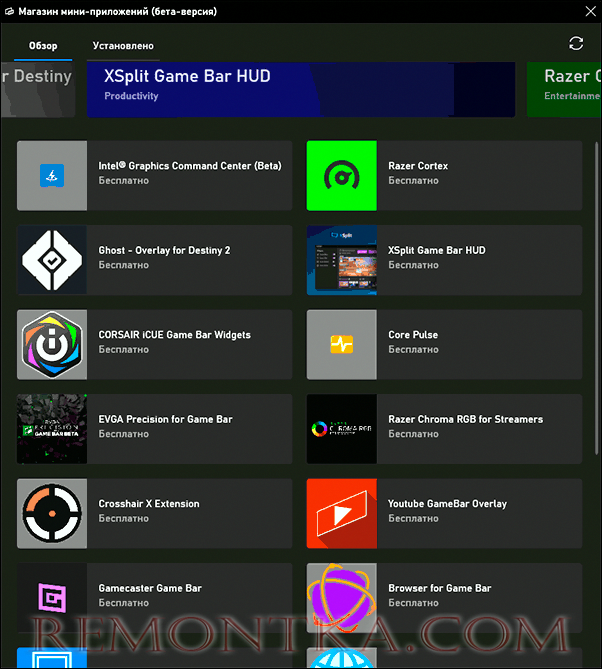Switch to the Установлено tab

[x=123, y=46]
